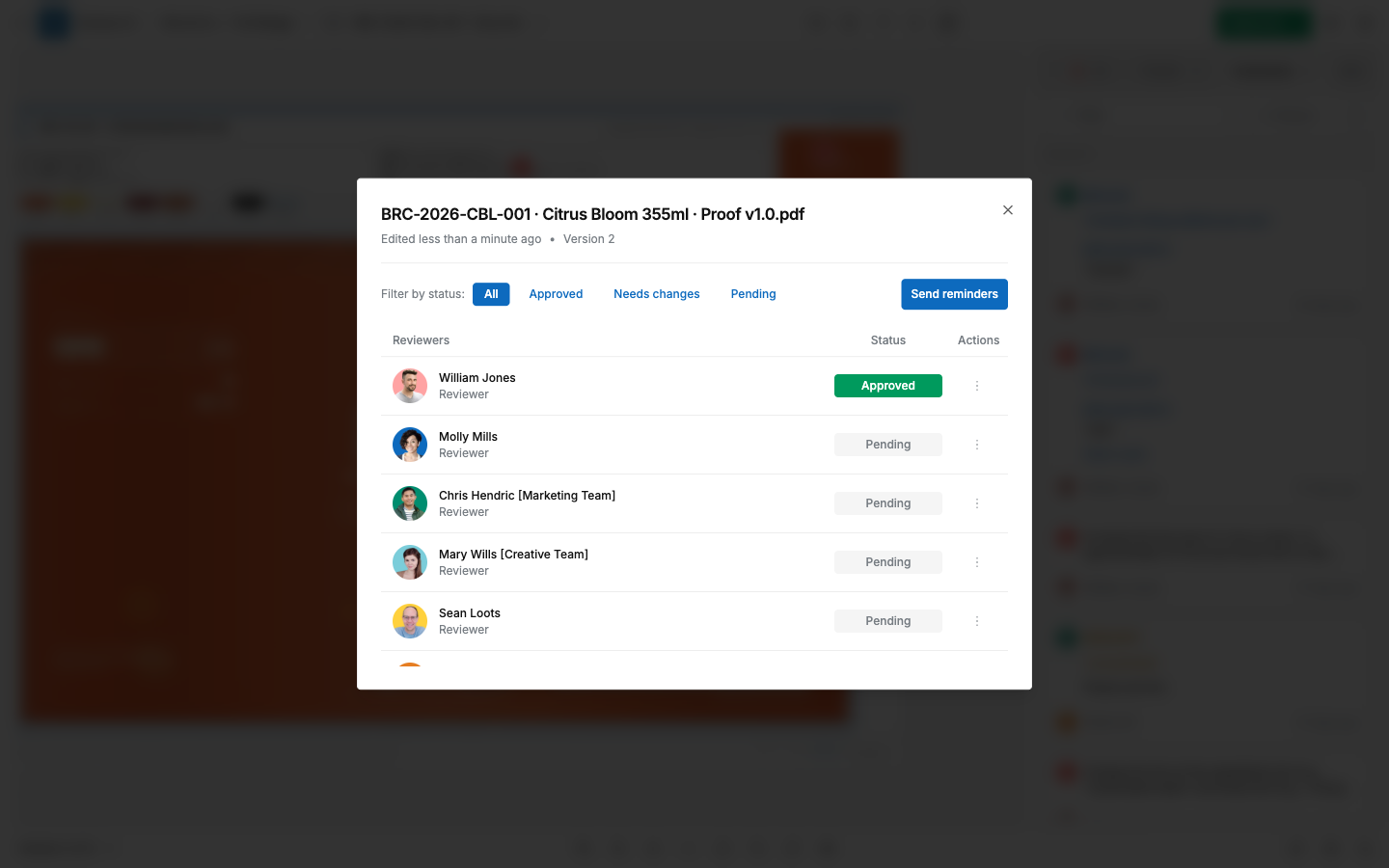
Task: Open actions menu for Chris Hendric
Action: point(977,503)
